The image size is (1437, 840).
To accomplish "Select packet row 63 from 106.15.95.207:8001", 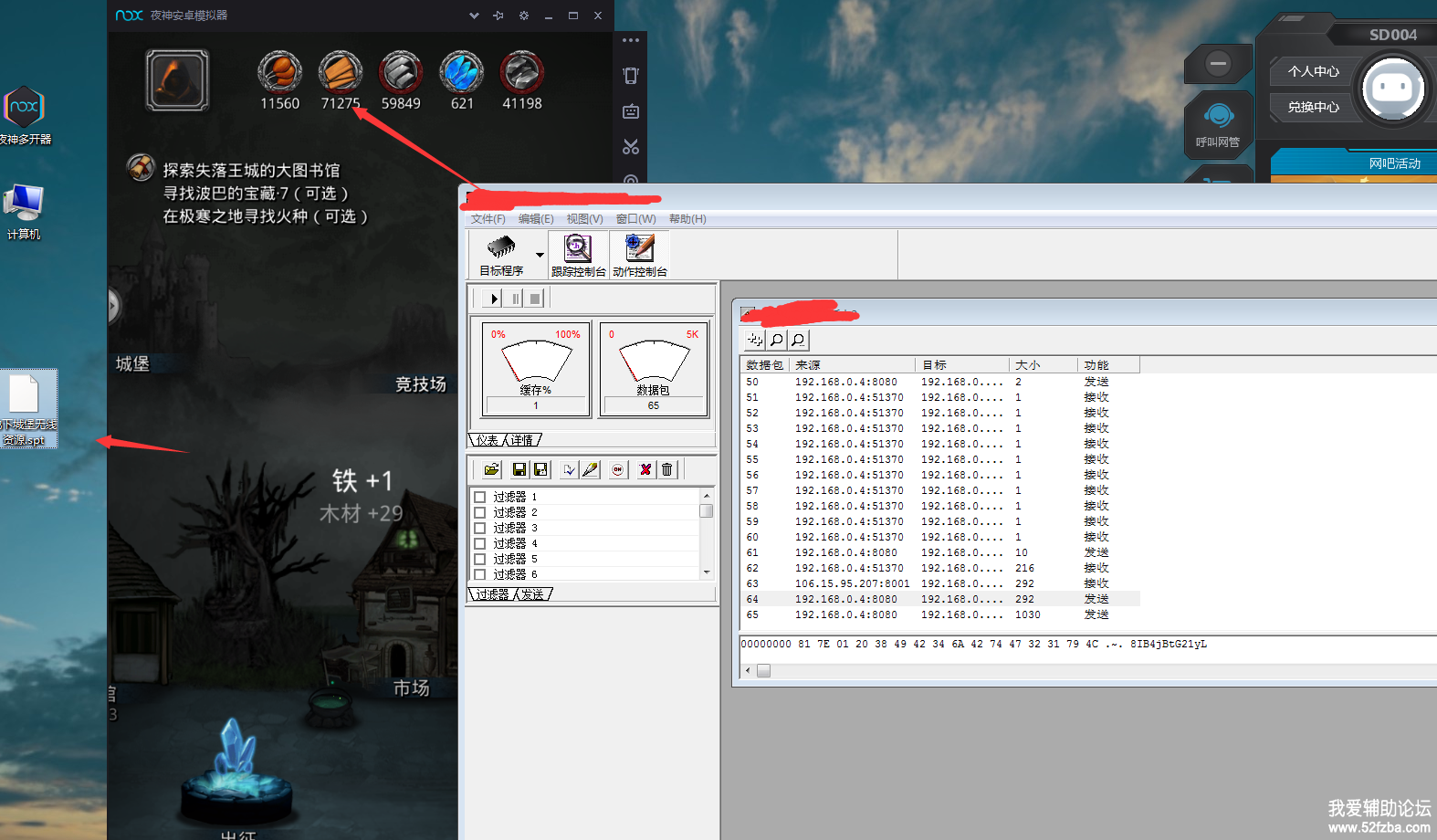I will click(940, 583).
